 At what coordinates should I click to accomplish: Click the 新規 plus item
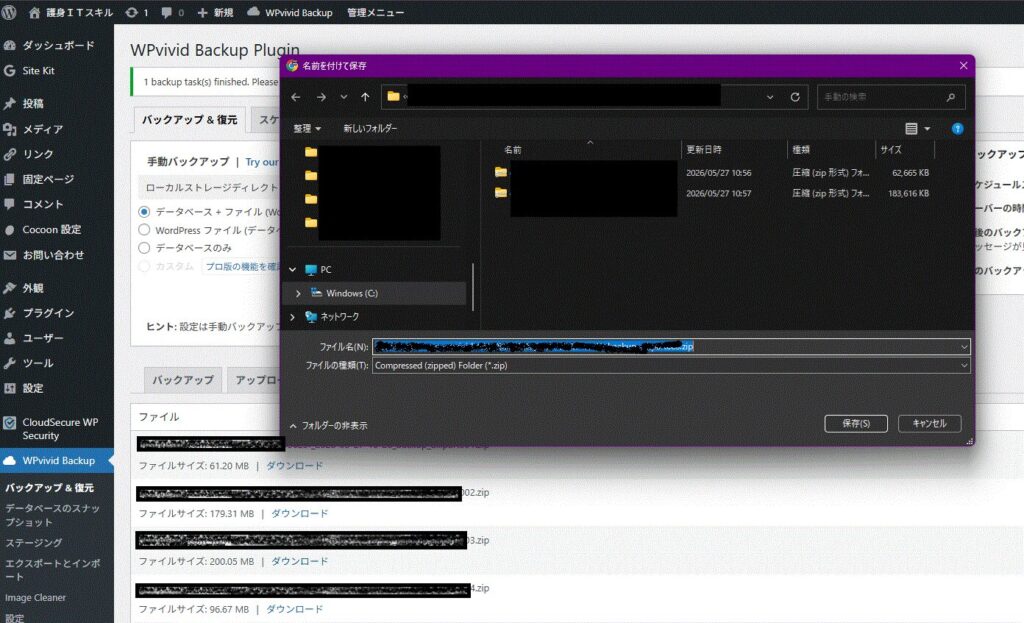215,12
